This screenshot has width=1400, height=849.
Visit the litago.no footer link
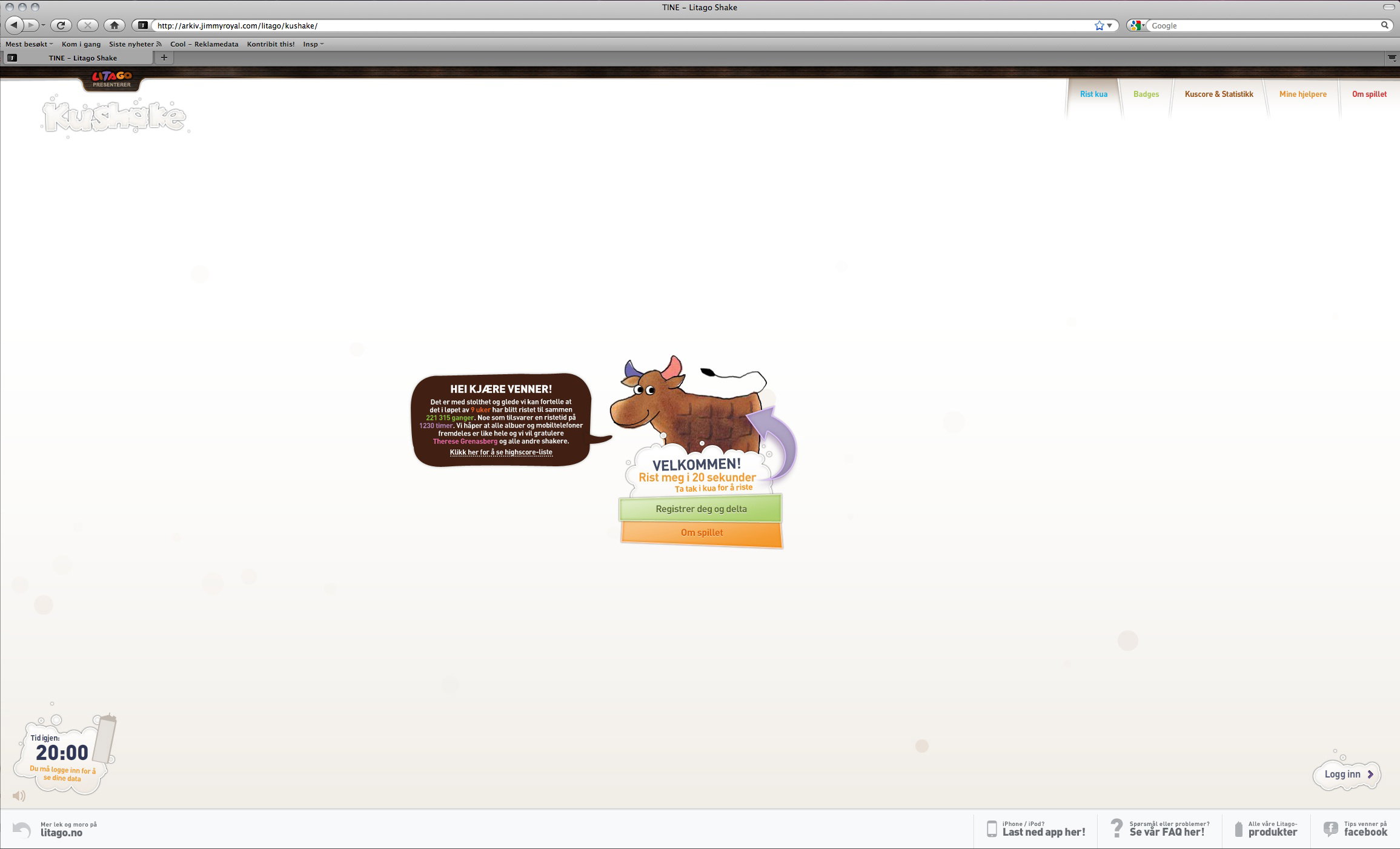68,829
